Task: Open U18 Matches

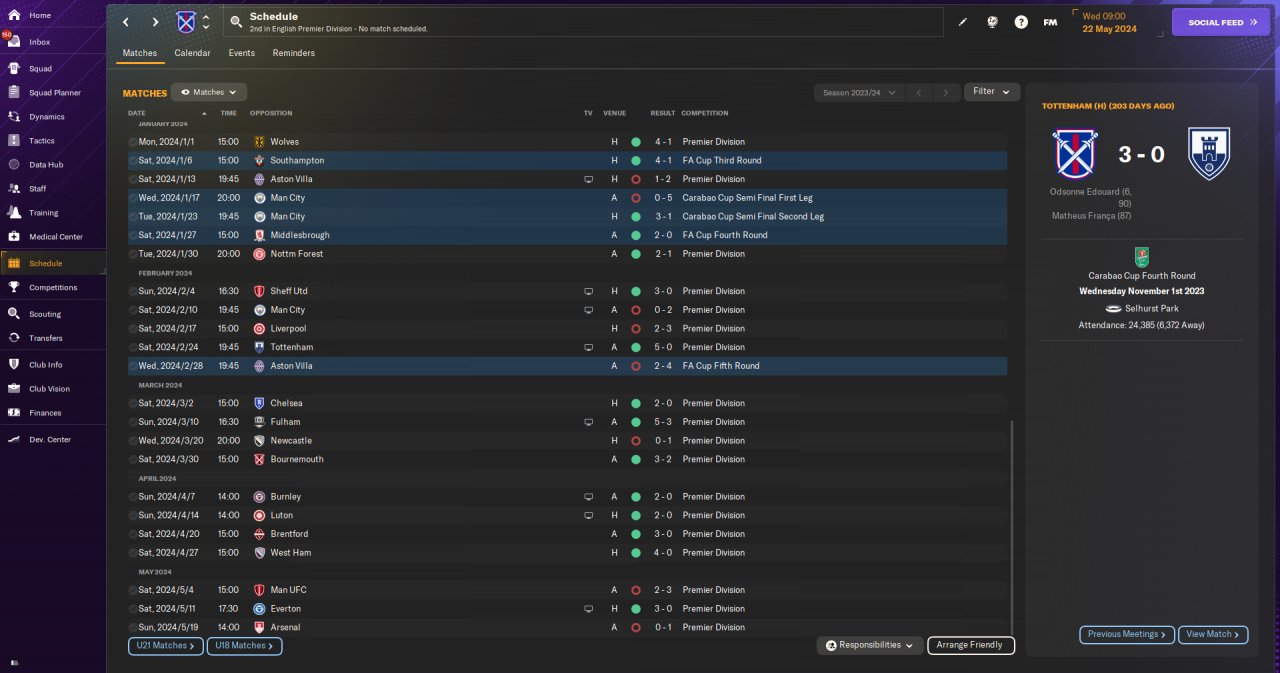Action: tap(244, 646)
